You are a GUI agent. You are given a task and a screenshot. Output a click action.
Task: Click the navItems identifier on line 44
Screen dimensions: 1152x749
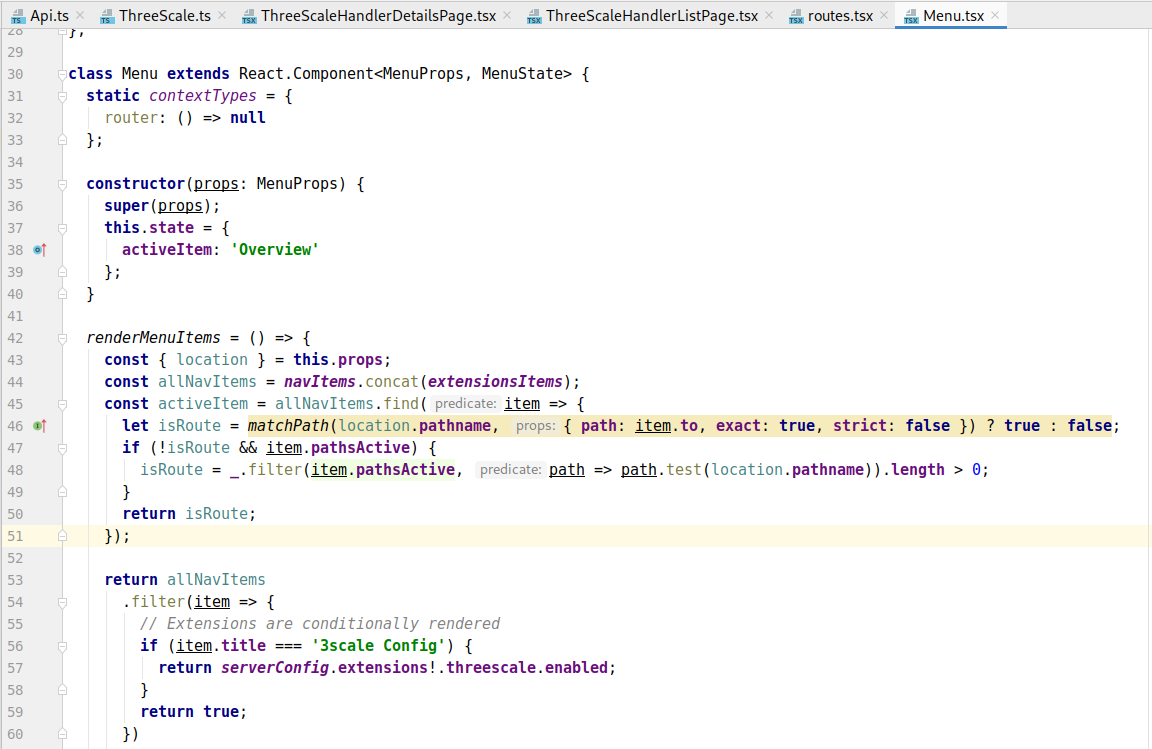pyautogui.click(x=320, y=381)
